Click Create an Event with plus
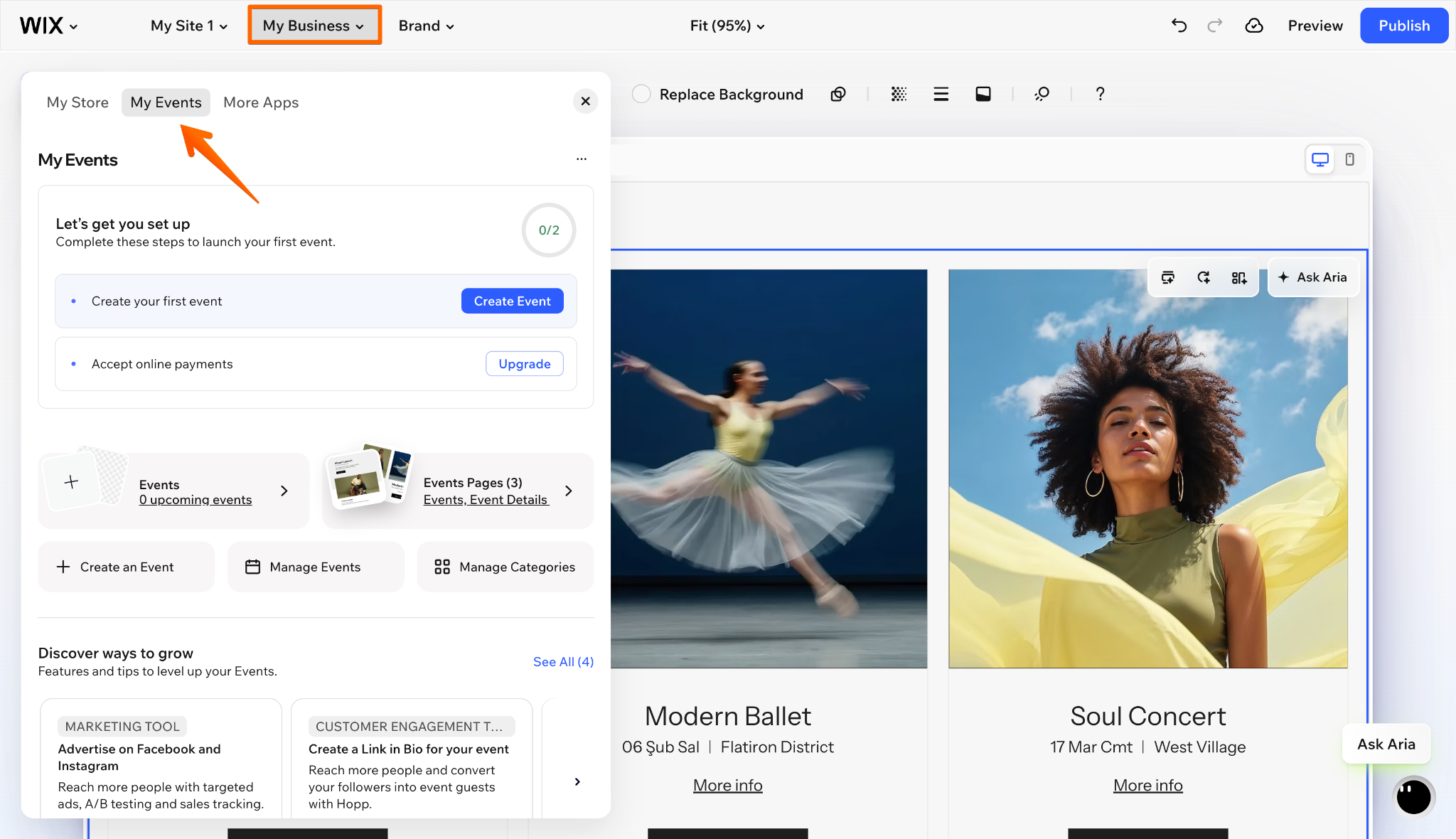The image size is (1456, 839). point(126,567)
